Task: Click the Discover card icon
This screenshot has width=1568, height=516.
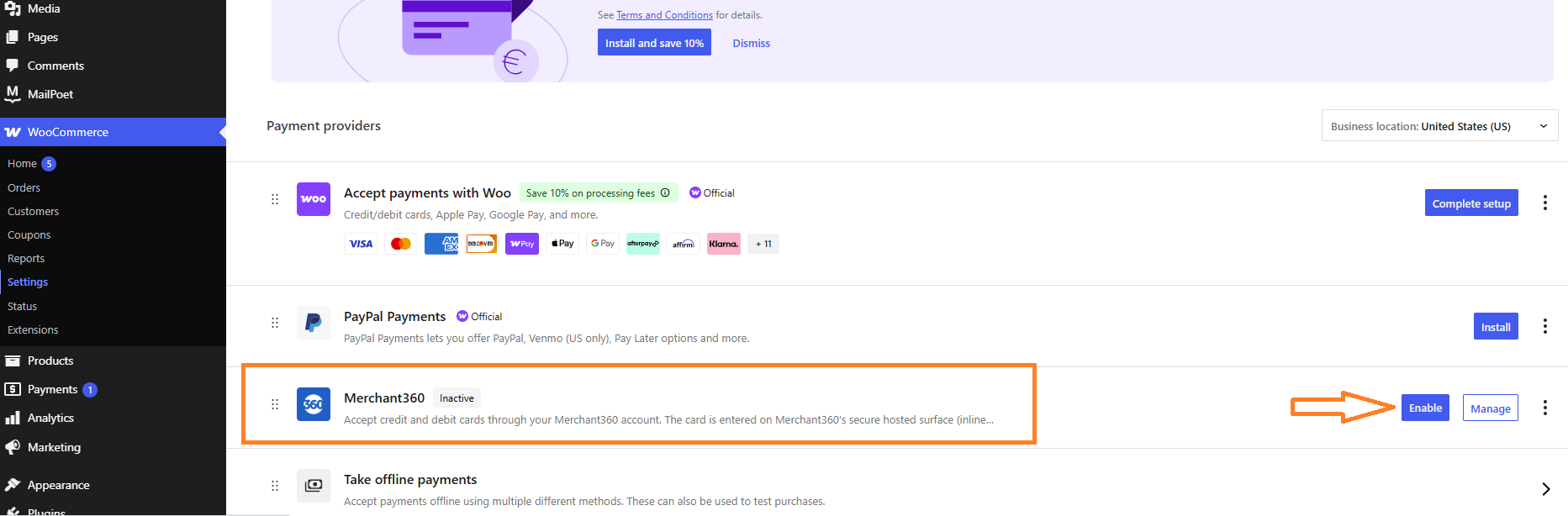Action: click(x=482, y=244)
